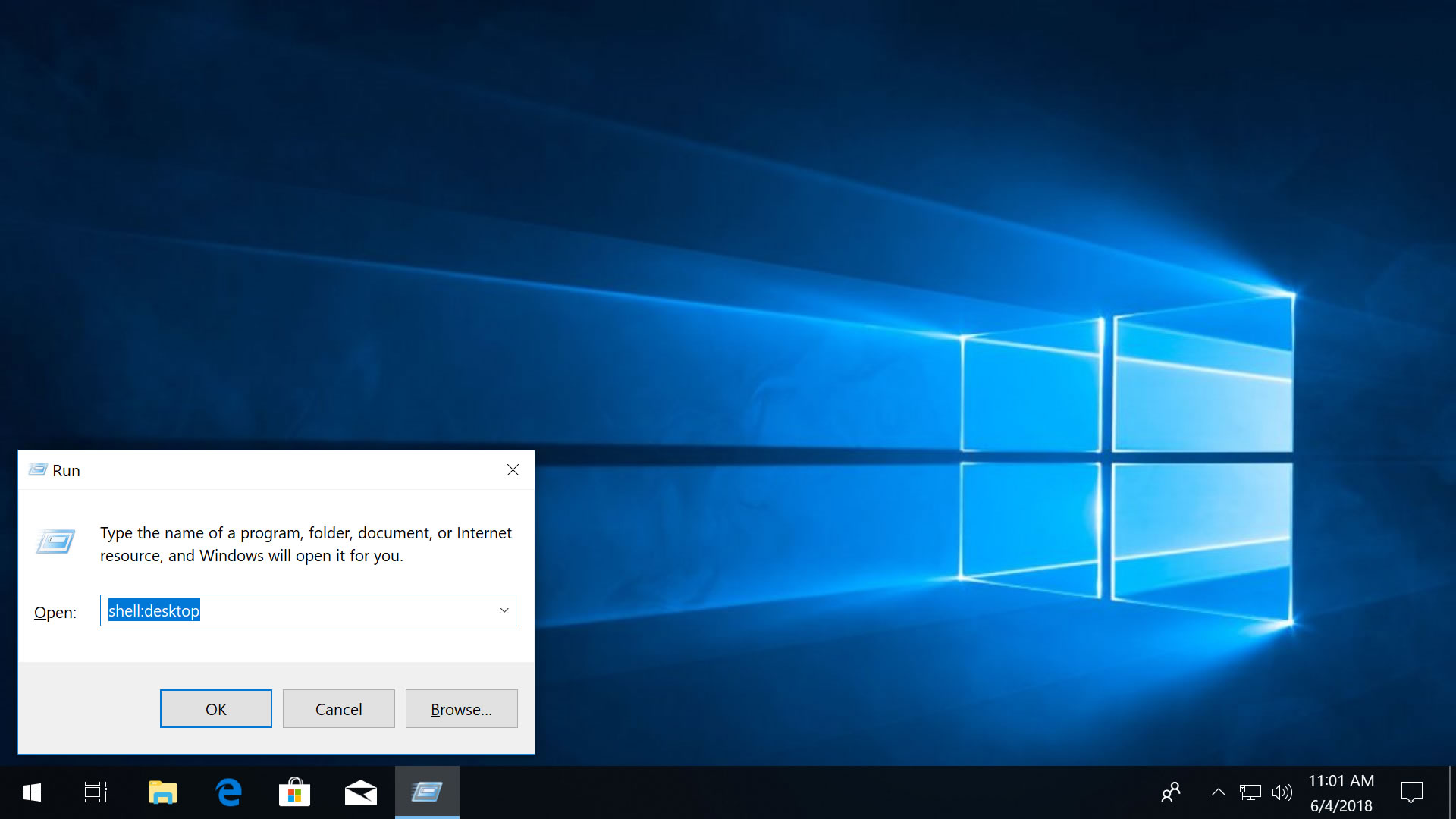
Task: Open the Microsoft Store taskbar icon
Action: pyautogui.click(x=294, y=792)
